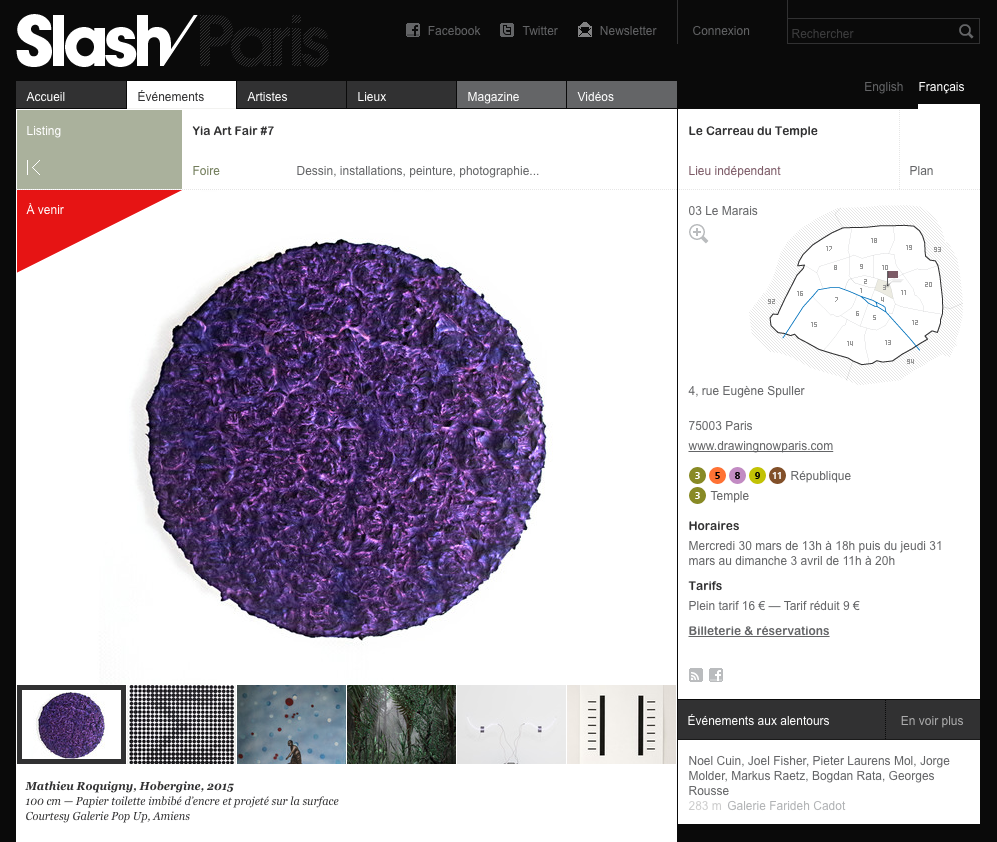Viewport: 997px width, 842px height.
Task: Share via small Facebook icon below tickets
Action: pos(716,675)
